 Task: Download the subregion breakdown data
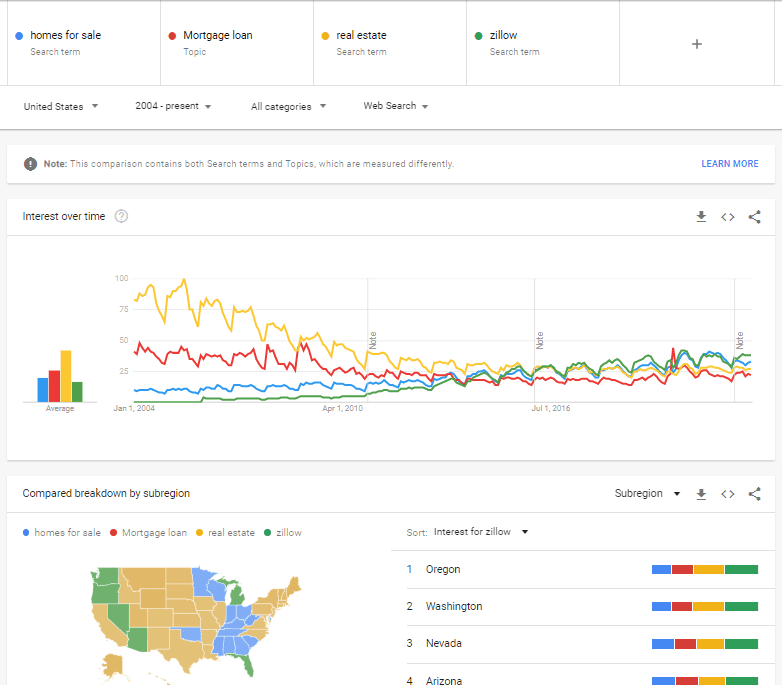click(701, 494)
